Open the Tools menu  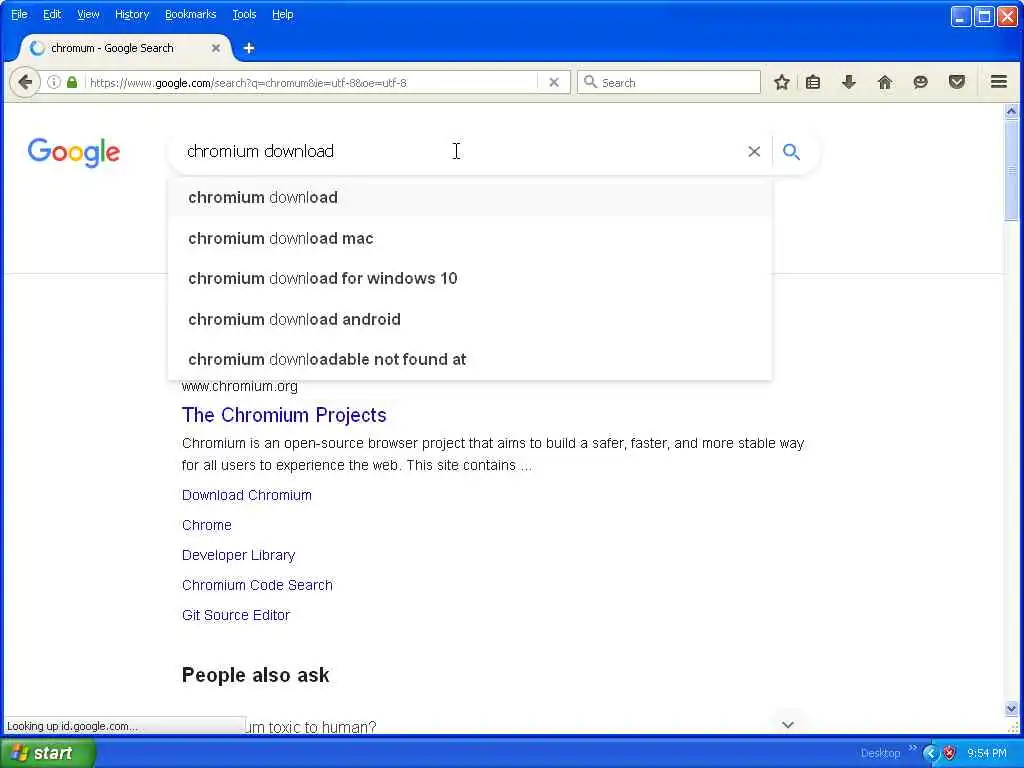[x=244, y=14]
